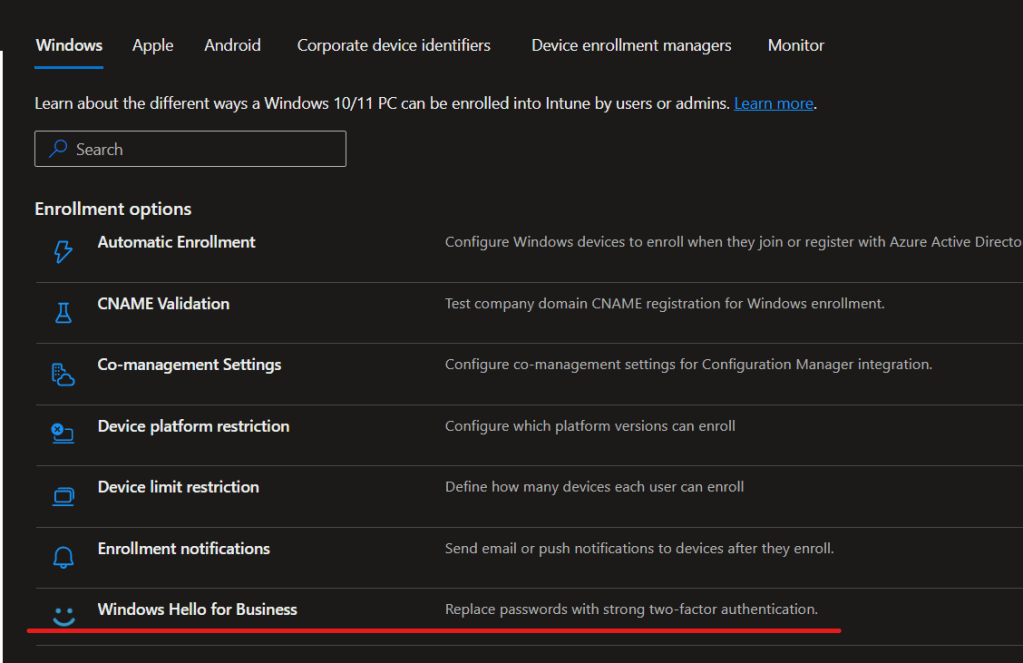The height and width of the screenshot is (663, 1023).
Task: Click the Windows Hello smiley icon
Action: (x=63, y=617)
